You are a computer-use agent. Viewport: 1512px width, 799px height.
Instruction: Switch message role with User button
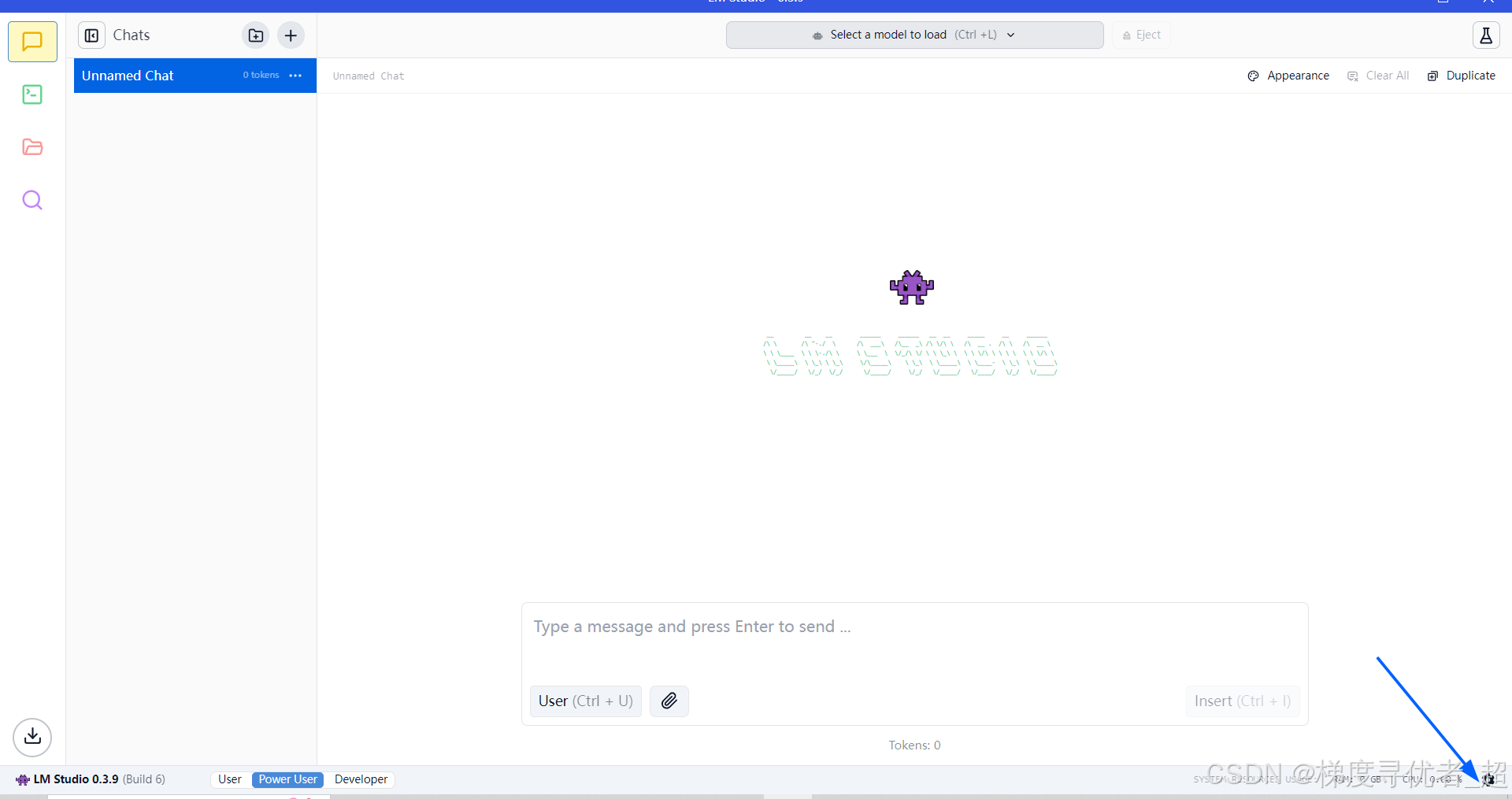pos(586,701)
